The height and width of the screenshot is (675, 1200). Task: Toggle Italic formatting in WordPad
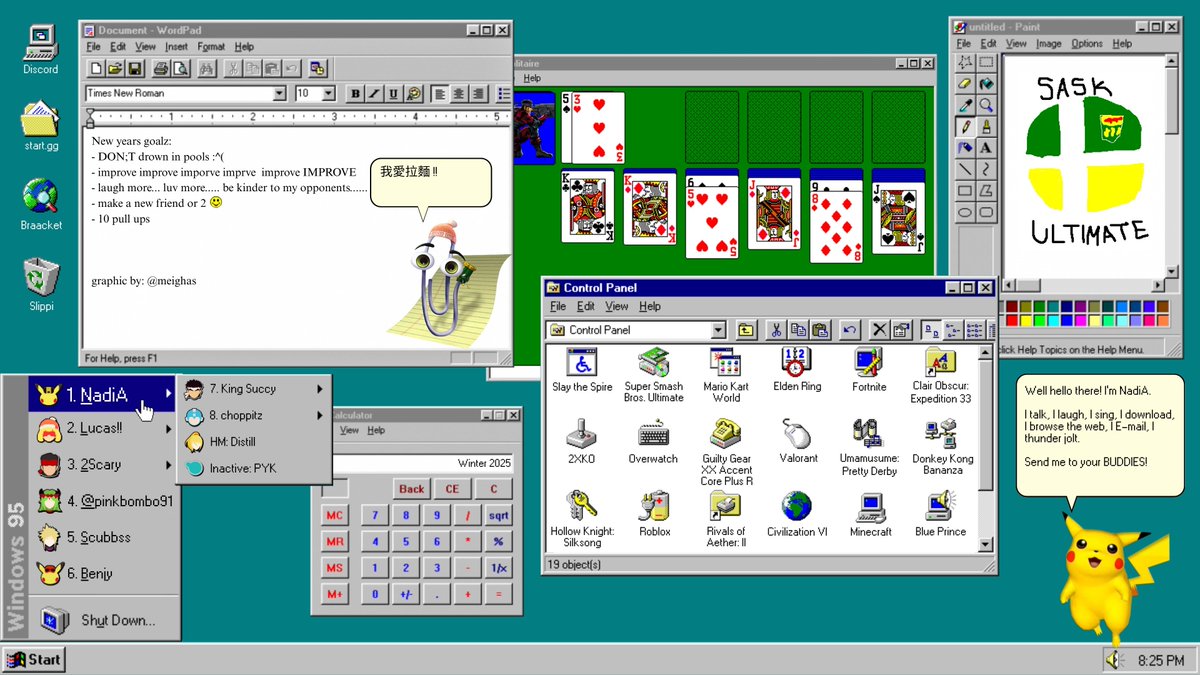[x=374, y=93]
